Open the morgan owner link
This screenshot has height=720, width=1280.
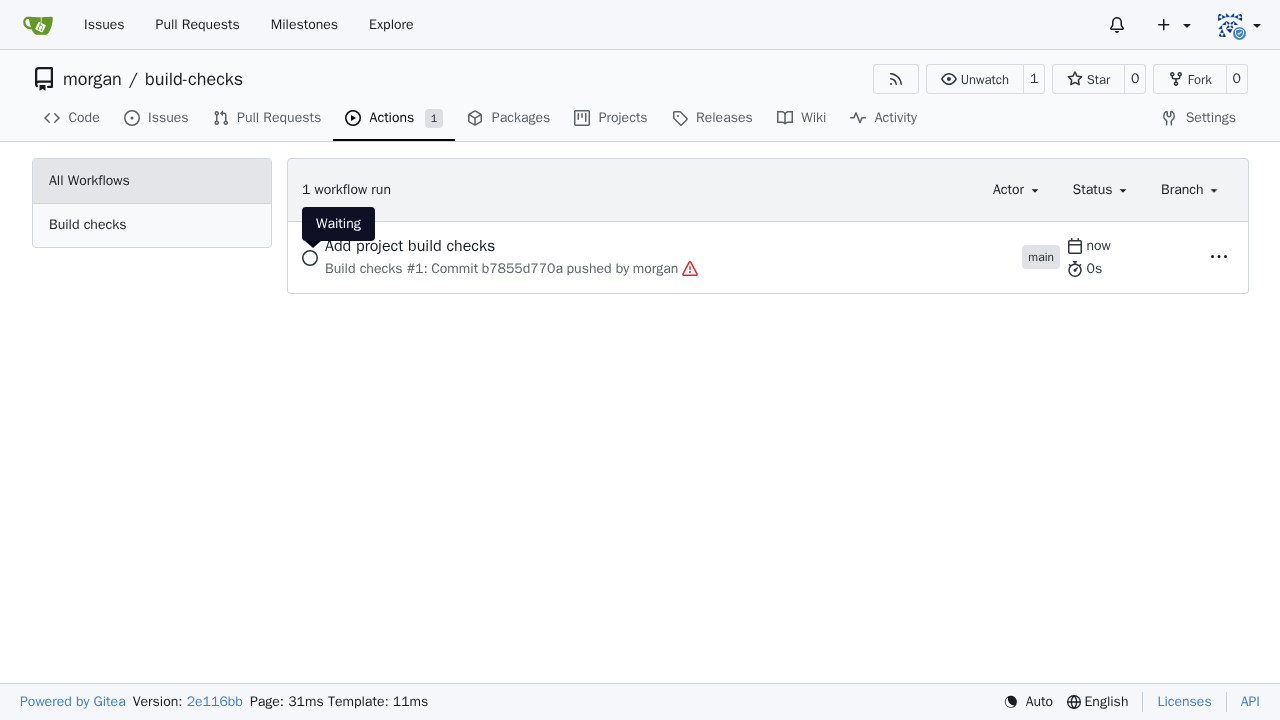pos(92,79)
